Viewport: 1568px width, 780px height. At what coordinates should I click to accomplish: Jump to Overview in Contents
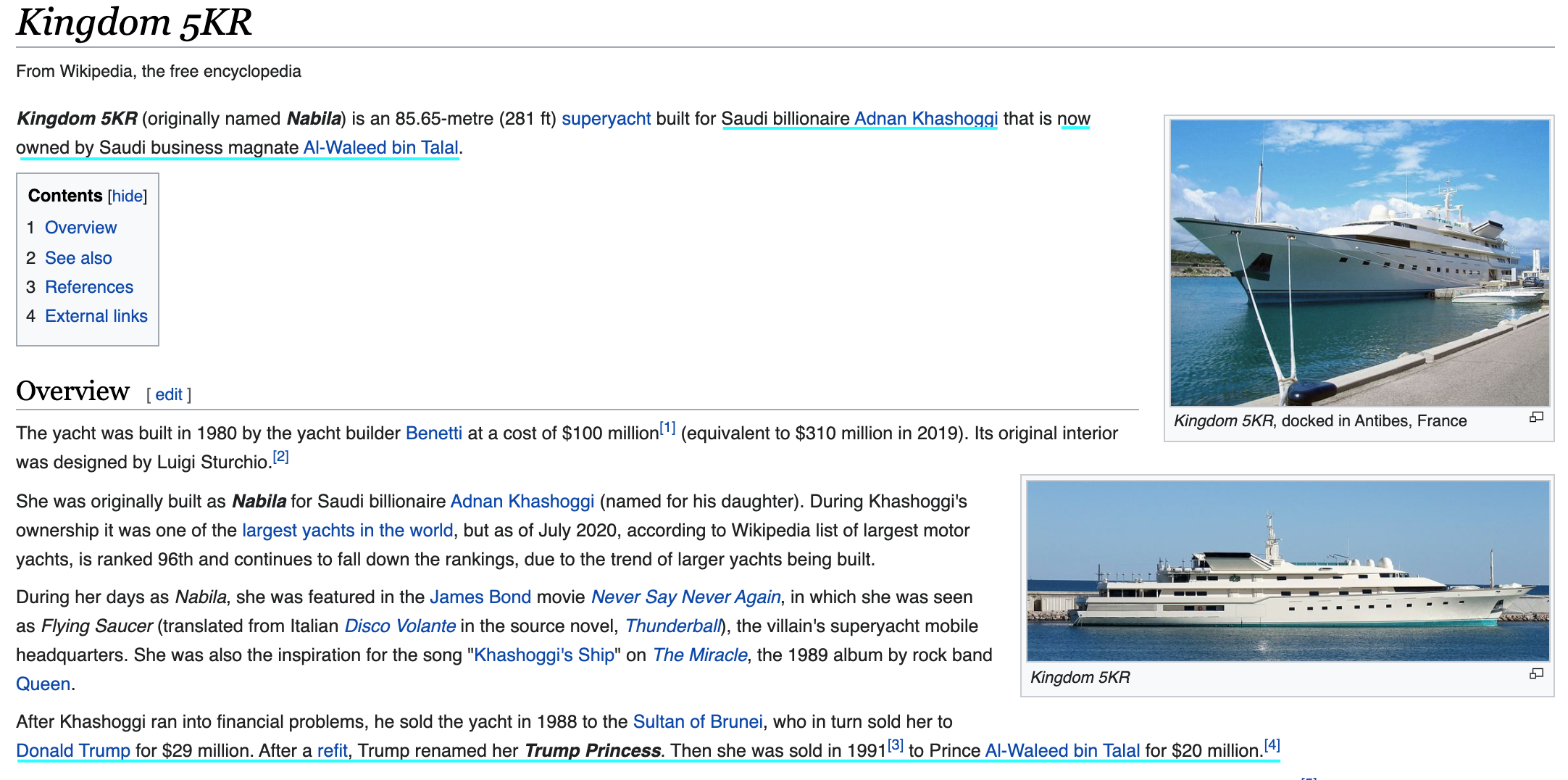click(x=80, y=228)
